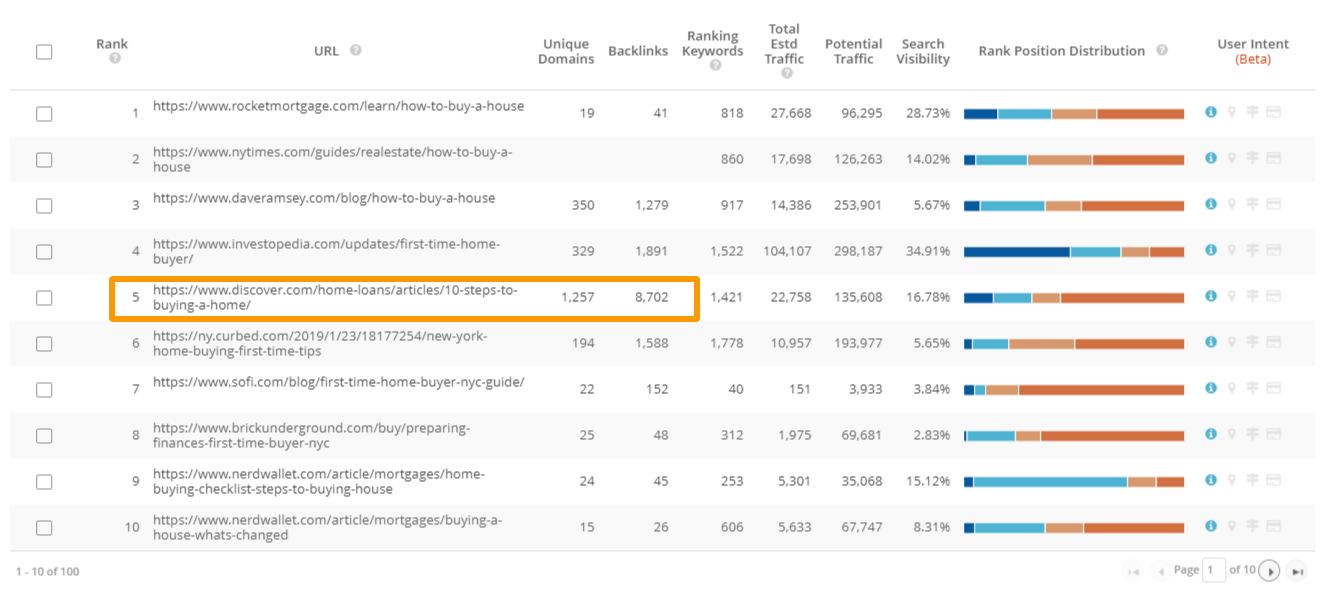Viewport: 1322px width, 599px height.
Task: Open the help icon beside the URL header
Action: pos(355,51)
